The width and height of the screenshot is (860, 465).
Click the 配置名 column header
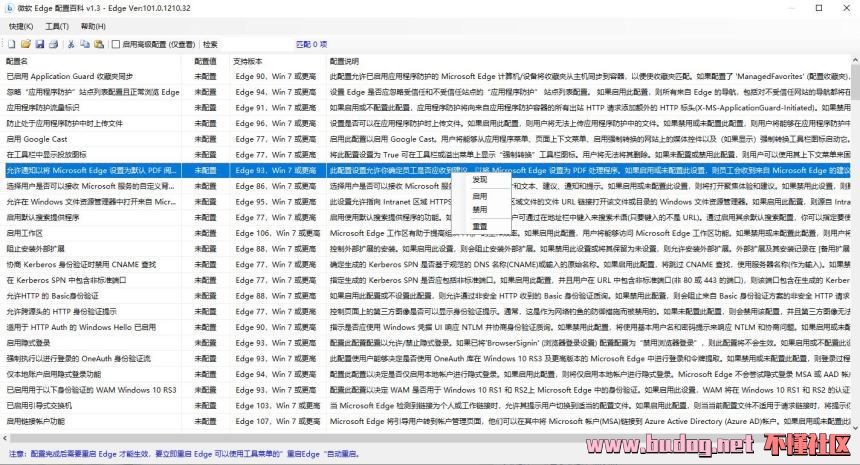tap(17, 61)
